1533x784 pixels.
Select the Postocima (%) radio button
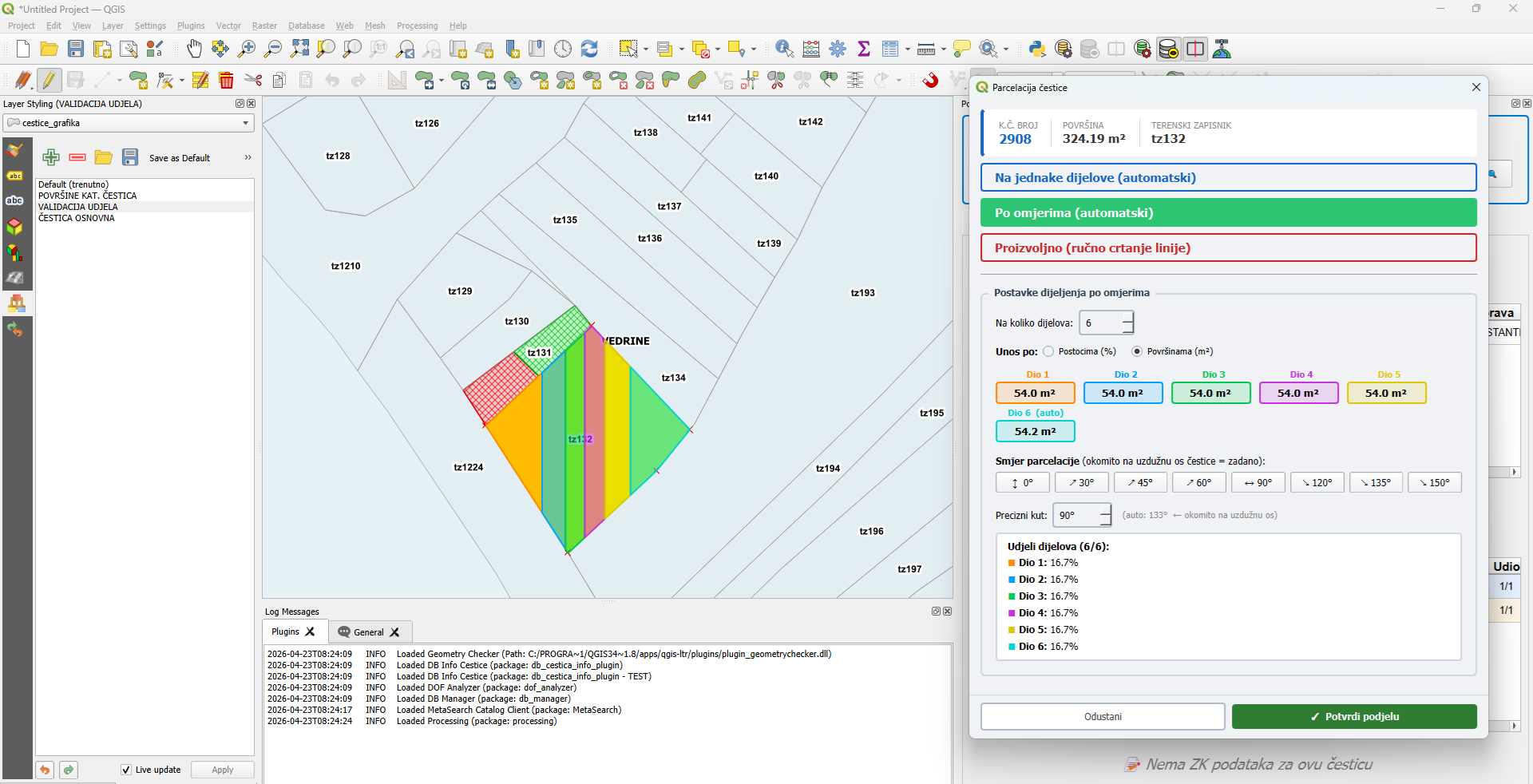click(x=1048, y=351)
